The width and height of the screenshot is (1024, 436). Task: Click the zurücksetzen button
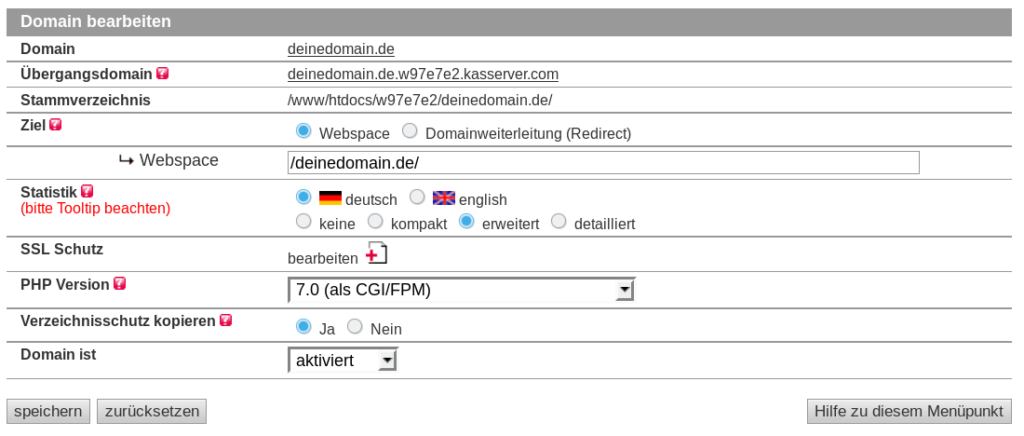coord(152,411)
